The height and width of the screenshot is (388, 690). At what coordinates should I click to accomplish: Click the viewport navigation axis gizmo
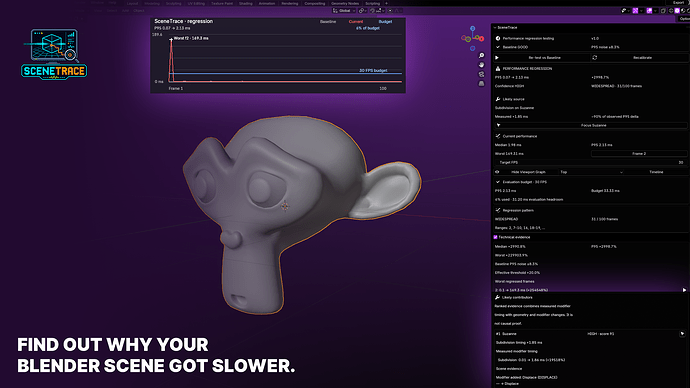[x=473, y=38]
